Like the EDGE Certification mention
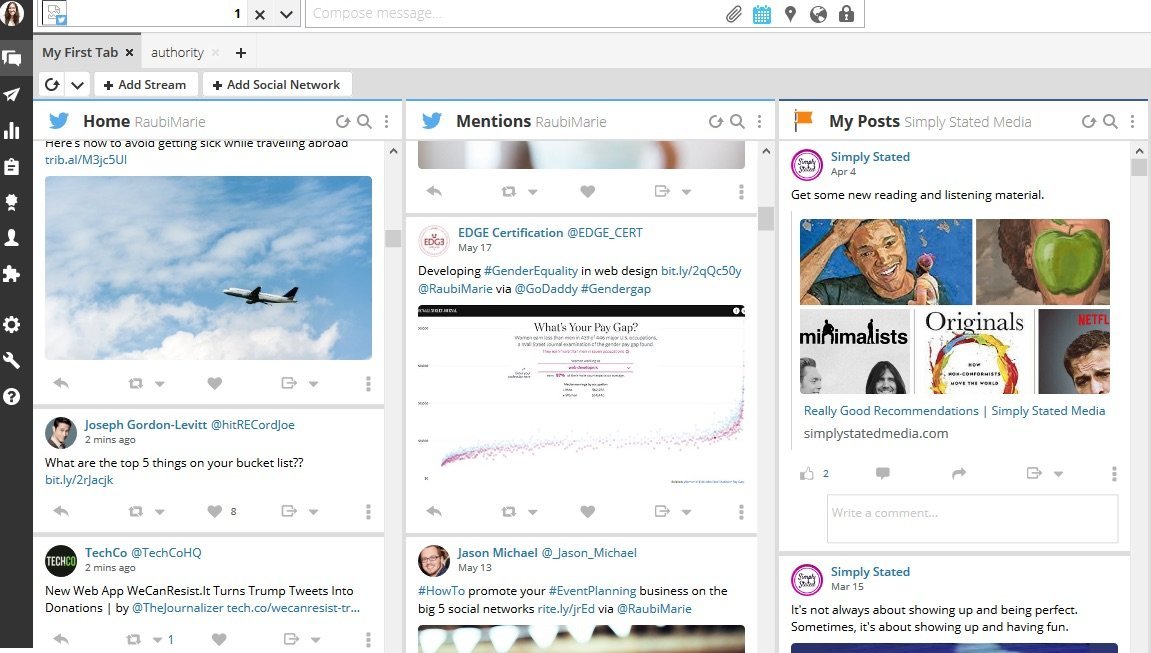This screenshot has width=1151, height=653. pos(587,511)
